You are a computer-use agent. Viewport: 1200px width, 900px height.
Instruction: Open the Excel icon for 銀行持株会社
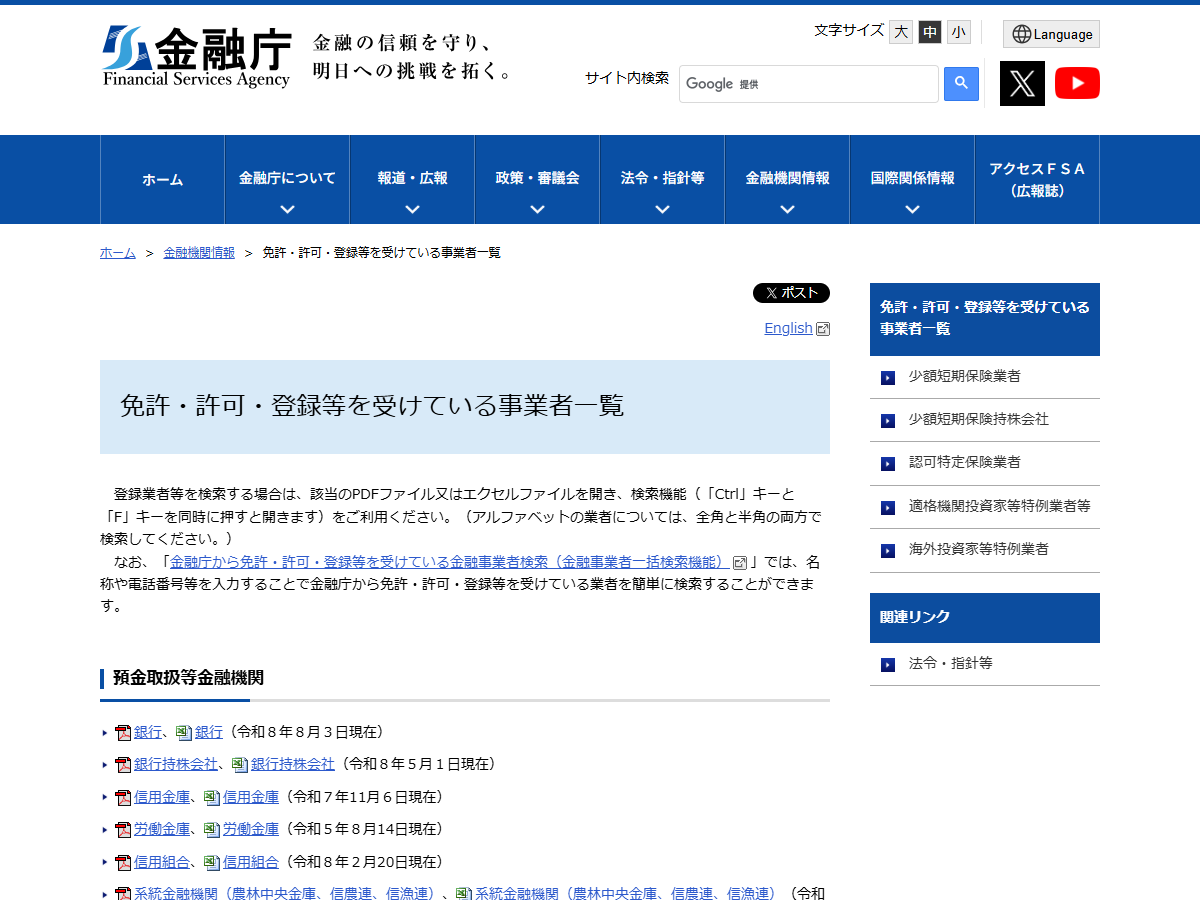coord(240,765)
